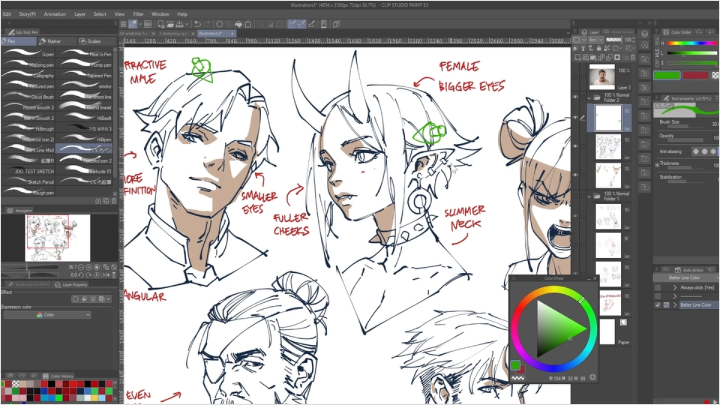Click the 3D cube material icon
720x405 pixels.
point(645,34)
